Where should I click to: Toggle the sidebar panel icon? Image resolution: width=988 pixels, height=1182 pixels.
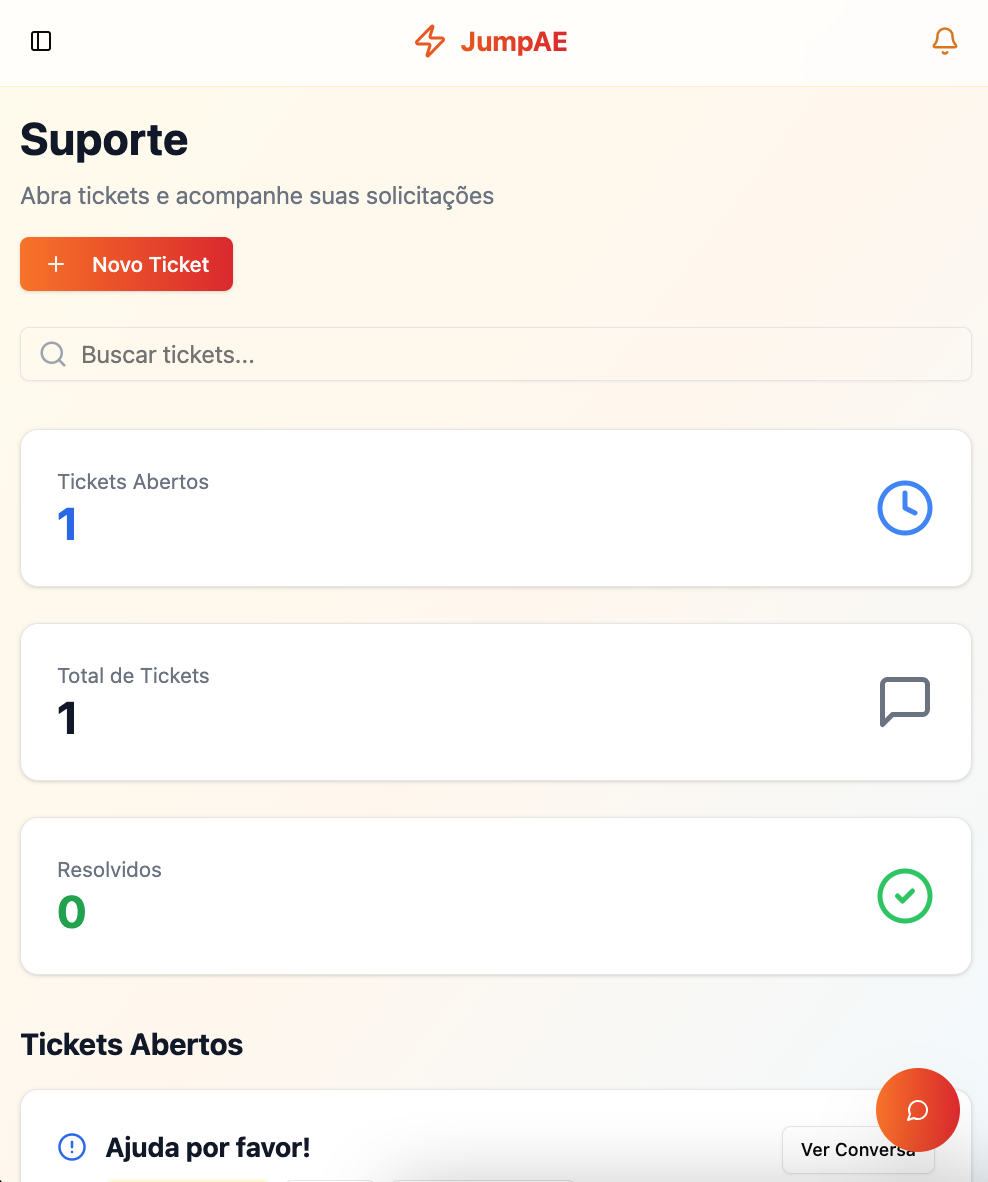tap(41, 41)
